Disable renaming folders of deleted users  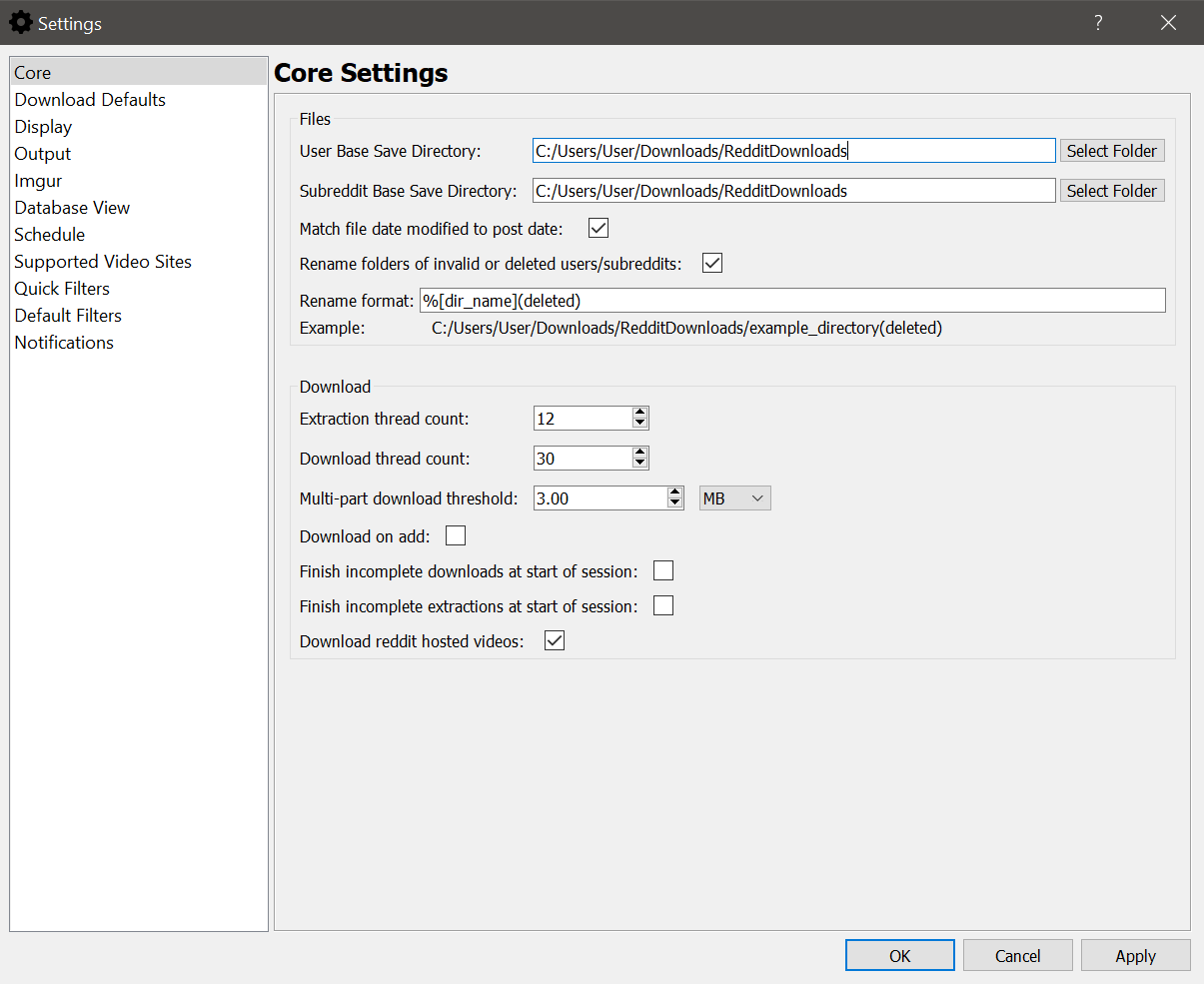click(712, 264)
